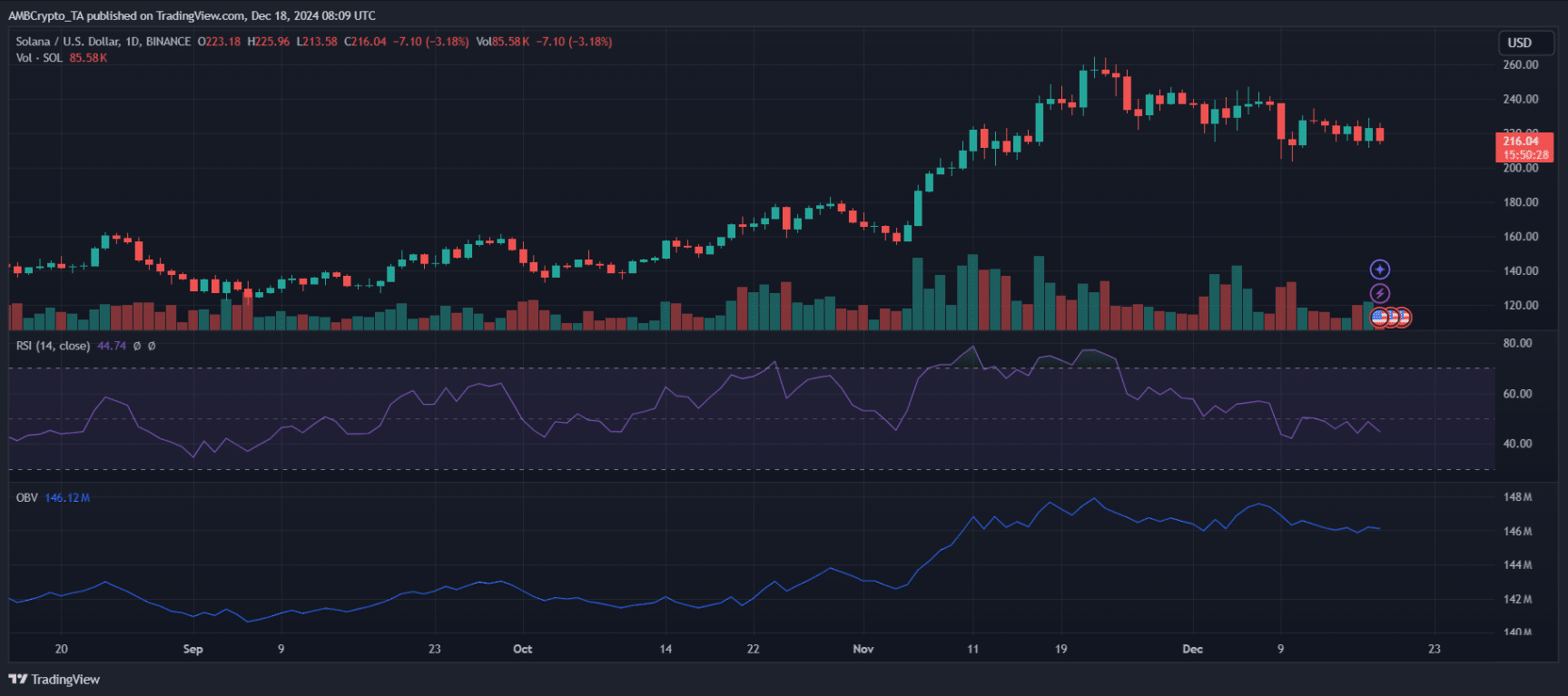This screenshot has height=696, width=1568.
Task: Click the Nov date label on time axis
Action: click(863, 649)
